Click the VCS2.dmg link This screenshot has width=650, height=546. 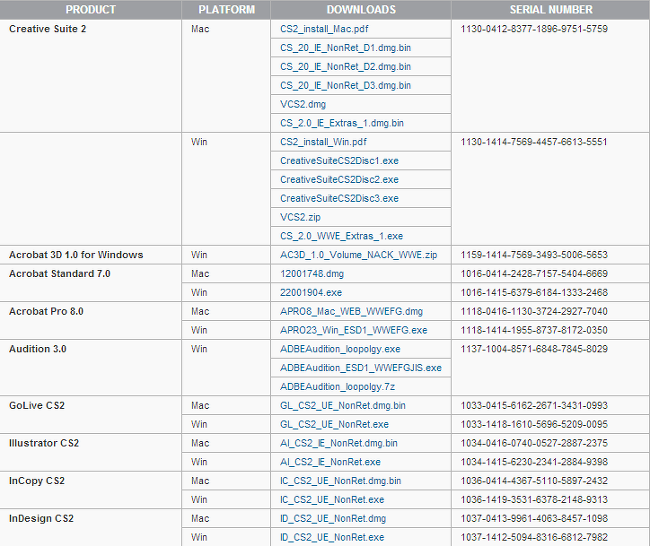click(x=303, y=104)
